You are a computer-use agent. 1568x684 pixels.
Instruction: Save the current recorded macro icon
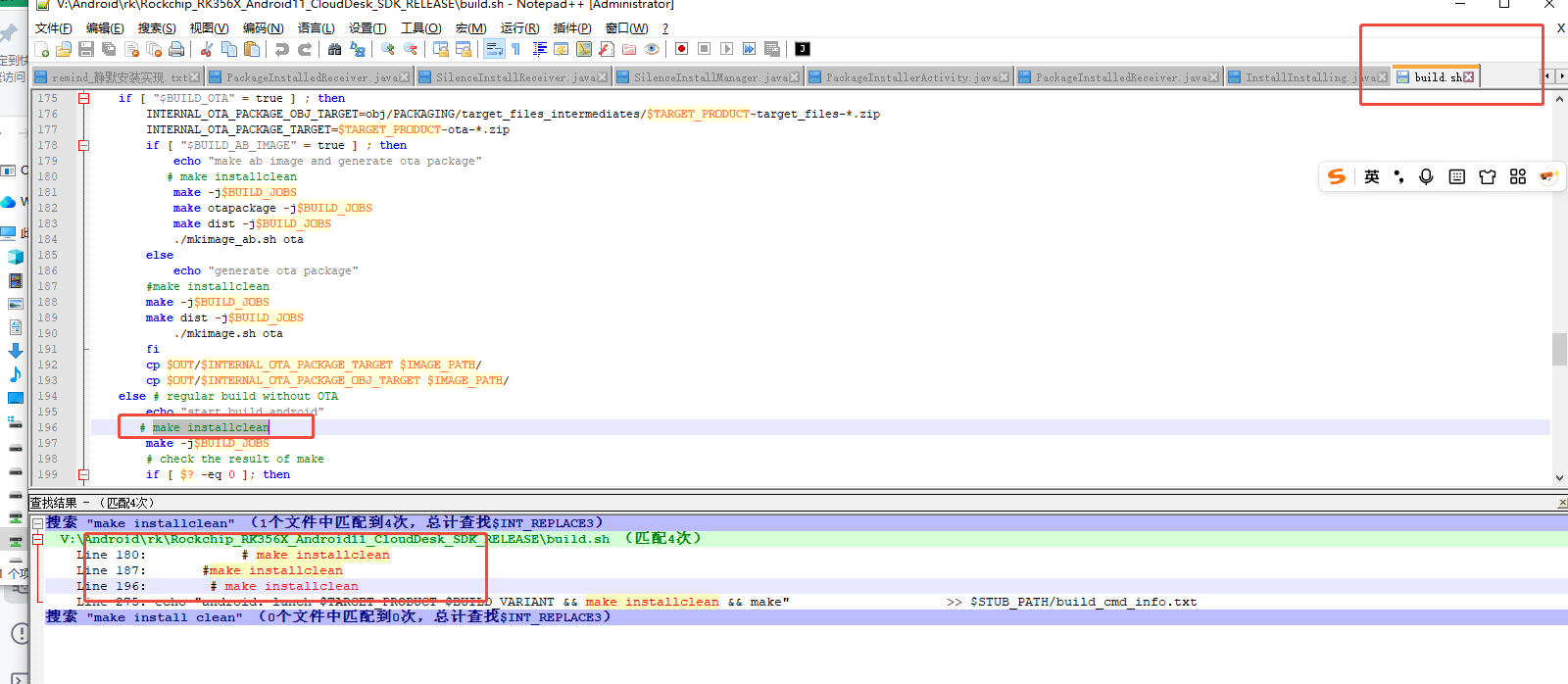[771, 49]
